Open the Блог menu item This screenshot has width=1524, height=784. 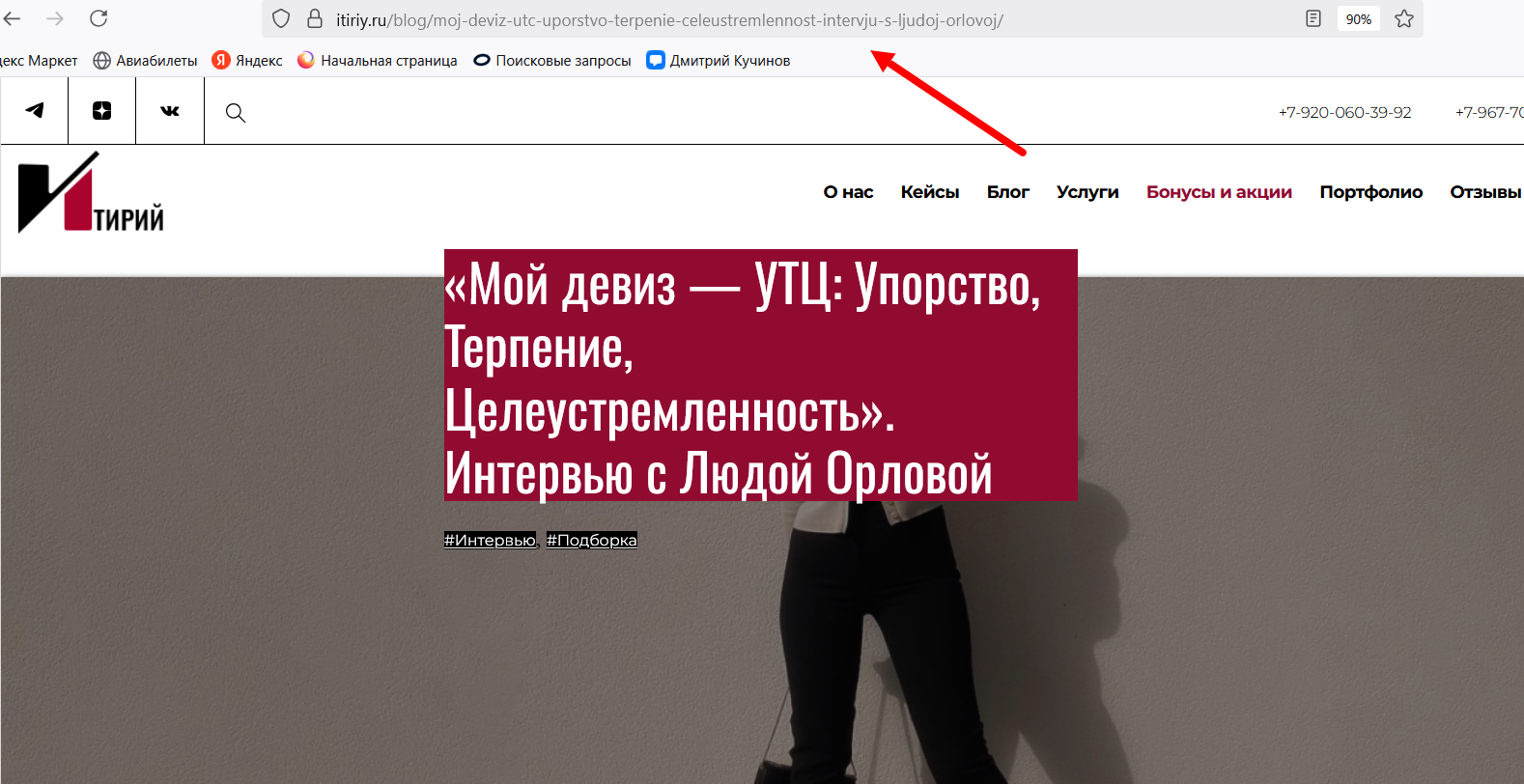1007,192
